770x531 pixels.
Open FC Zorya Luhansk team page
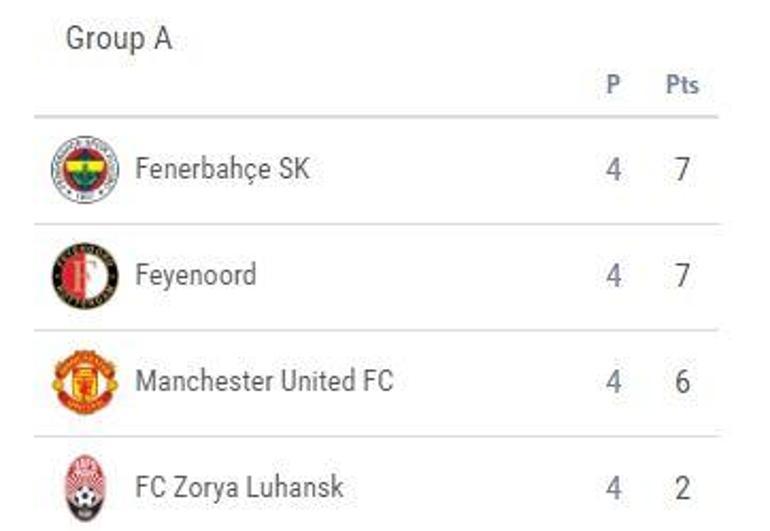click(x=239, y=487)
